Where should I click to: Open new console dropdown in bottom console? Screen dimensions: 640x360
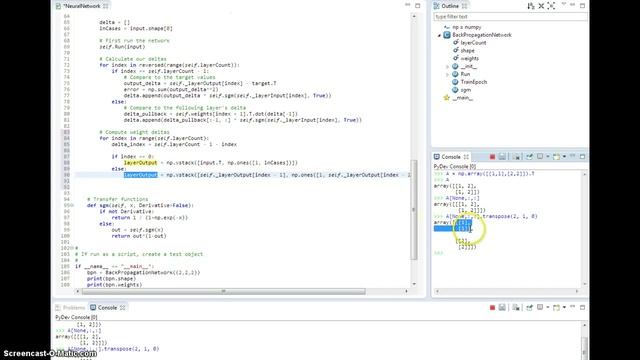[564, 307]
